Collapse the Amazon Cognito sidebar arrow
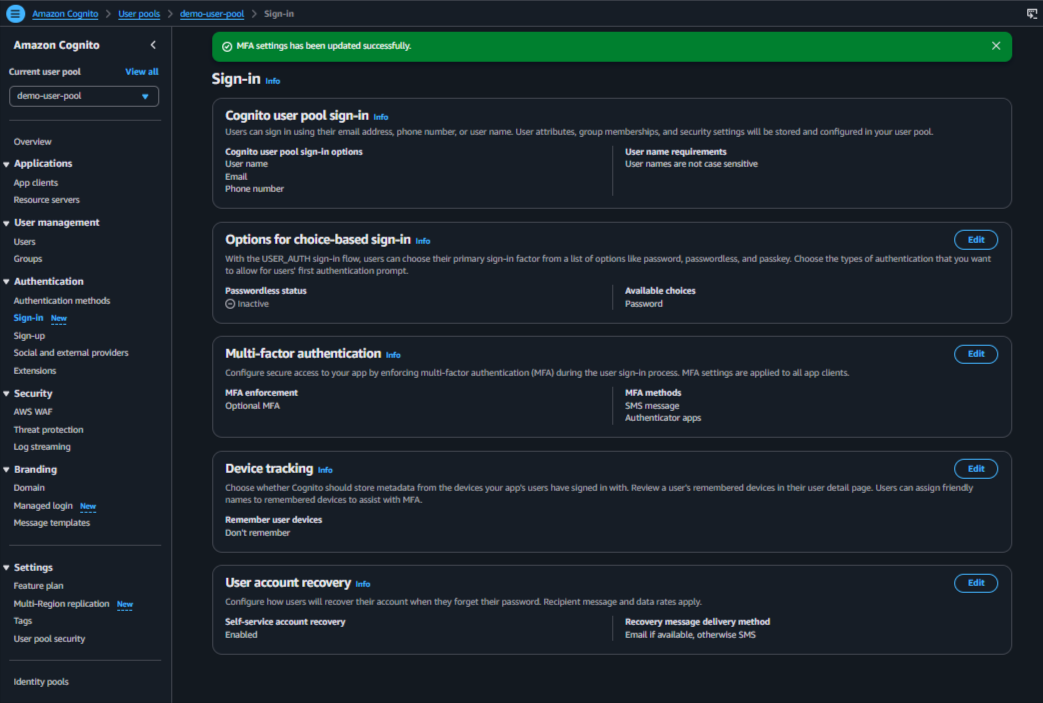Image resolution: width=1043 pixels, height=703 pixels. 153,45
